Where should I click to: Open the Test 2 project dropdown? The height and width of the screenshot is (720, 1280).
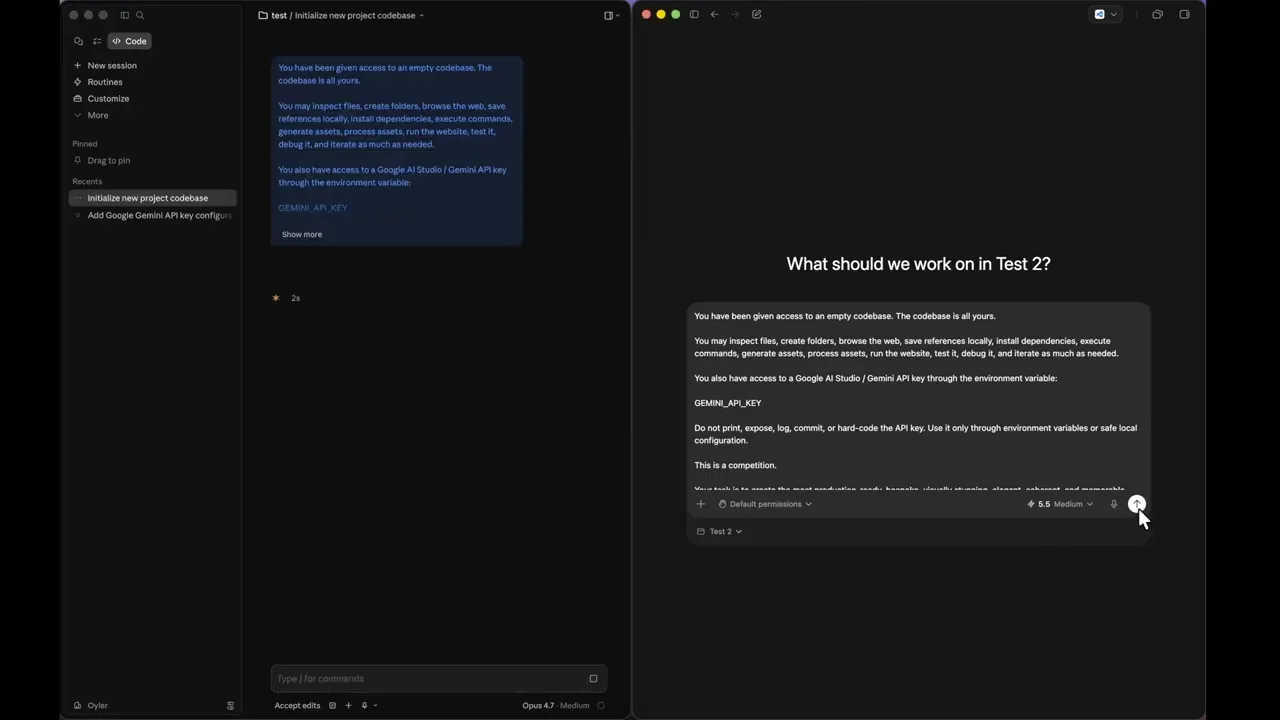pyautogui.click(x=720, y=532)
